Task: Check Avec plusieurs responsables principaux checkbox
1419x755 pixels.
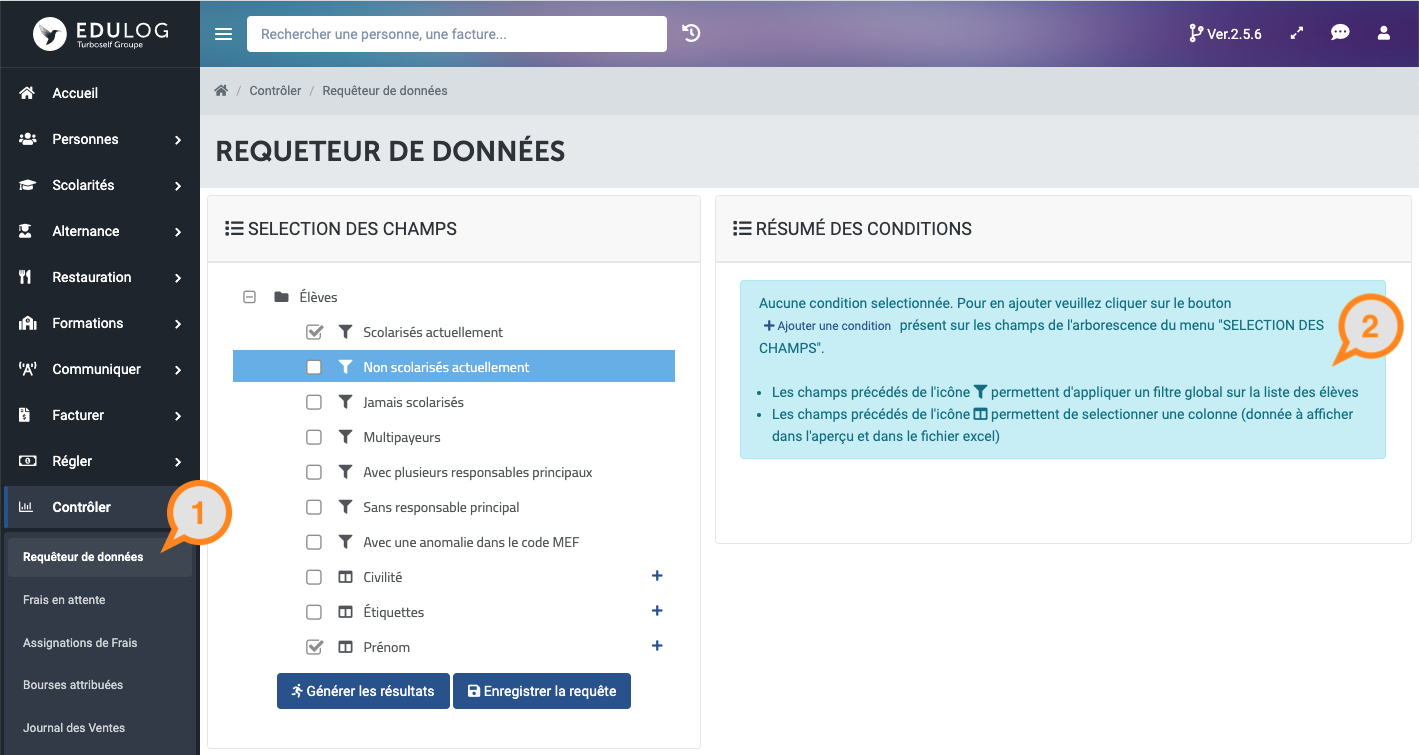Action: [314, 472]
